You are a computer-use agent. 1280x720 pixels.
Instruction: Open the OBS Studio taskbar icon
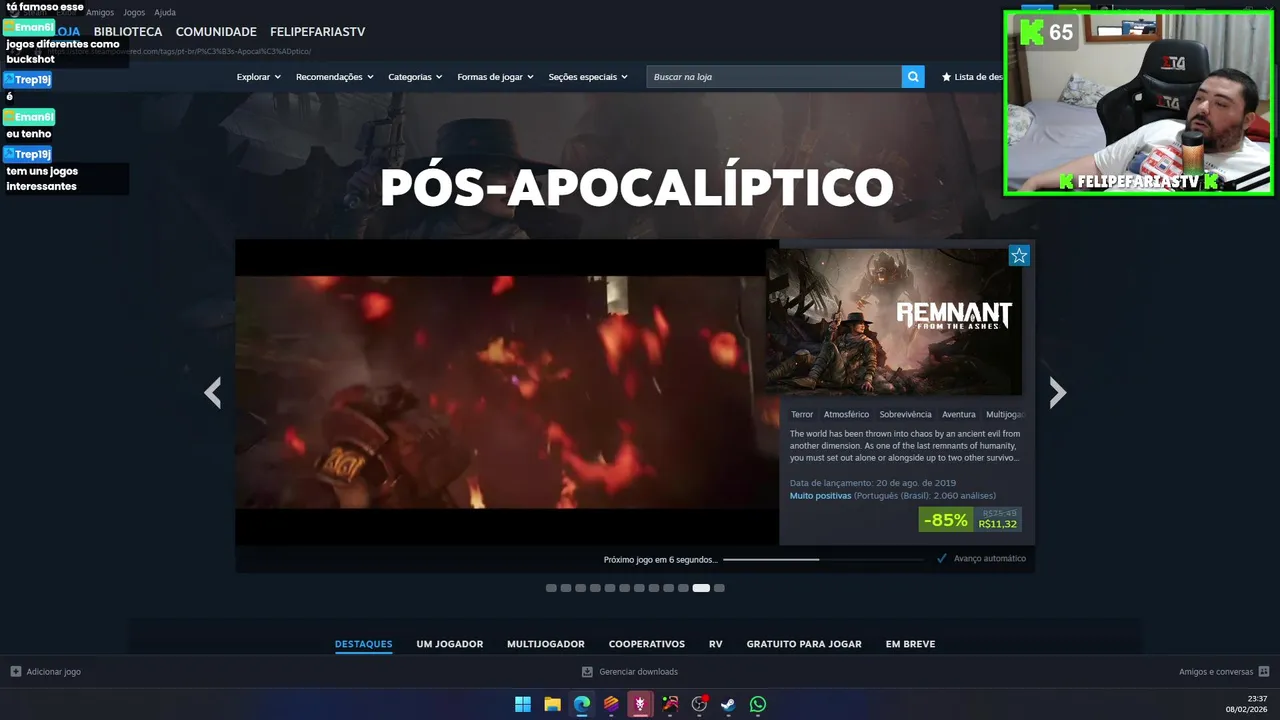[699, 704]
